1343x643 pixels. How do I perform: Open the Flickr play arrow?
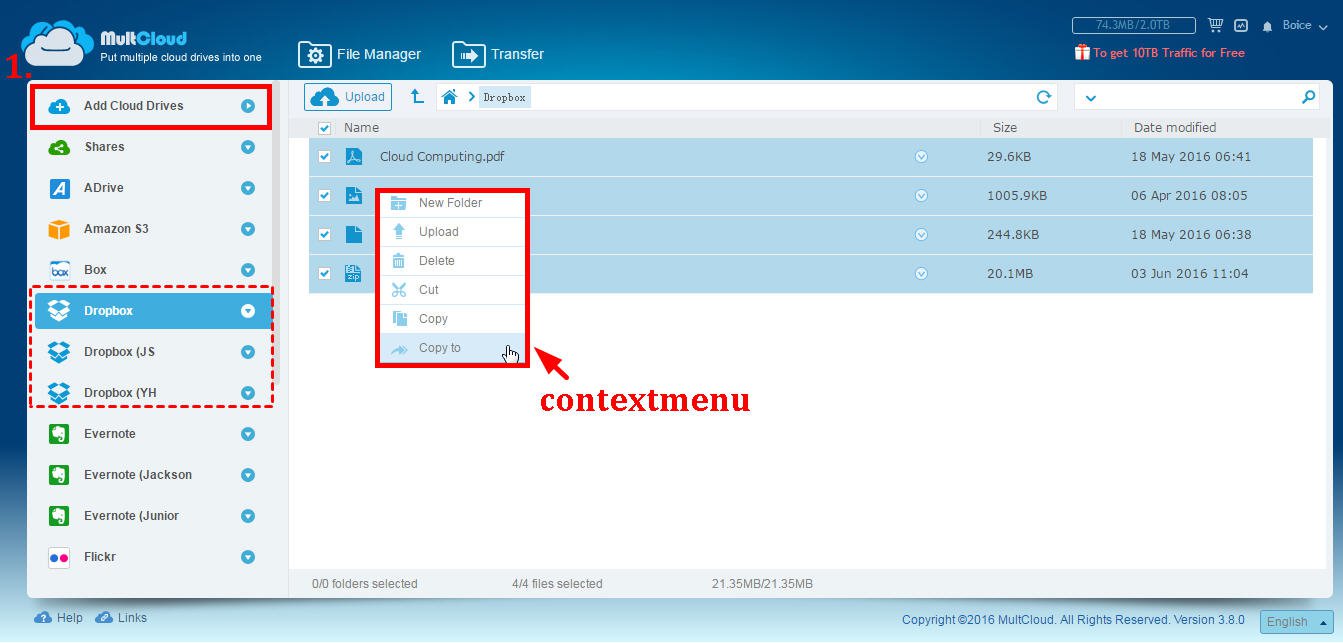click(x=248, y=557)
